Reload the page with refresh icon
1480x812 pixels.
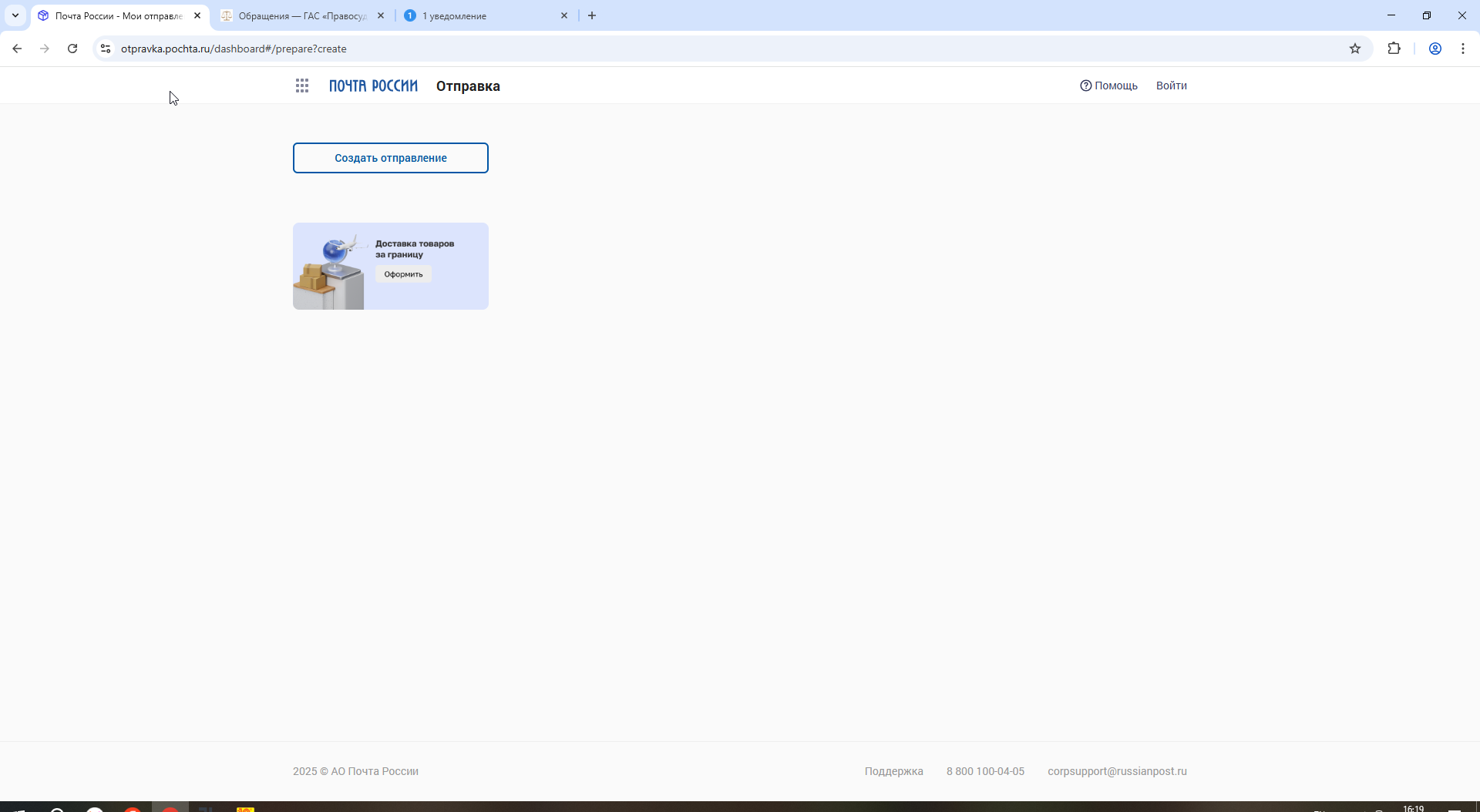tap(72, 49)
